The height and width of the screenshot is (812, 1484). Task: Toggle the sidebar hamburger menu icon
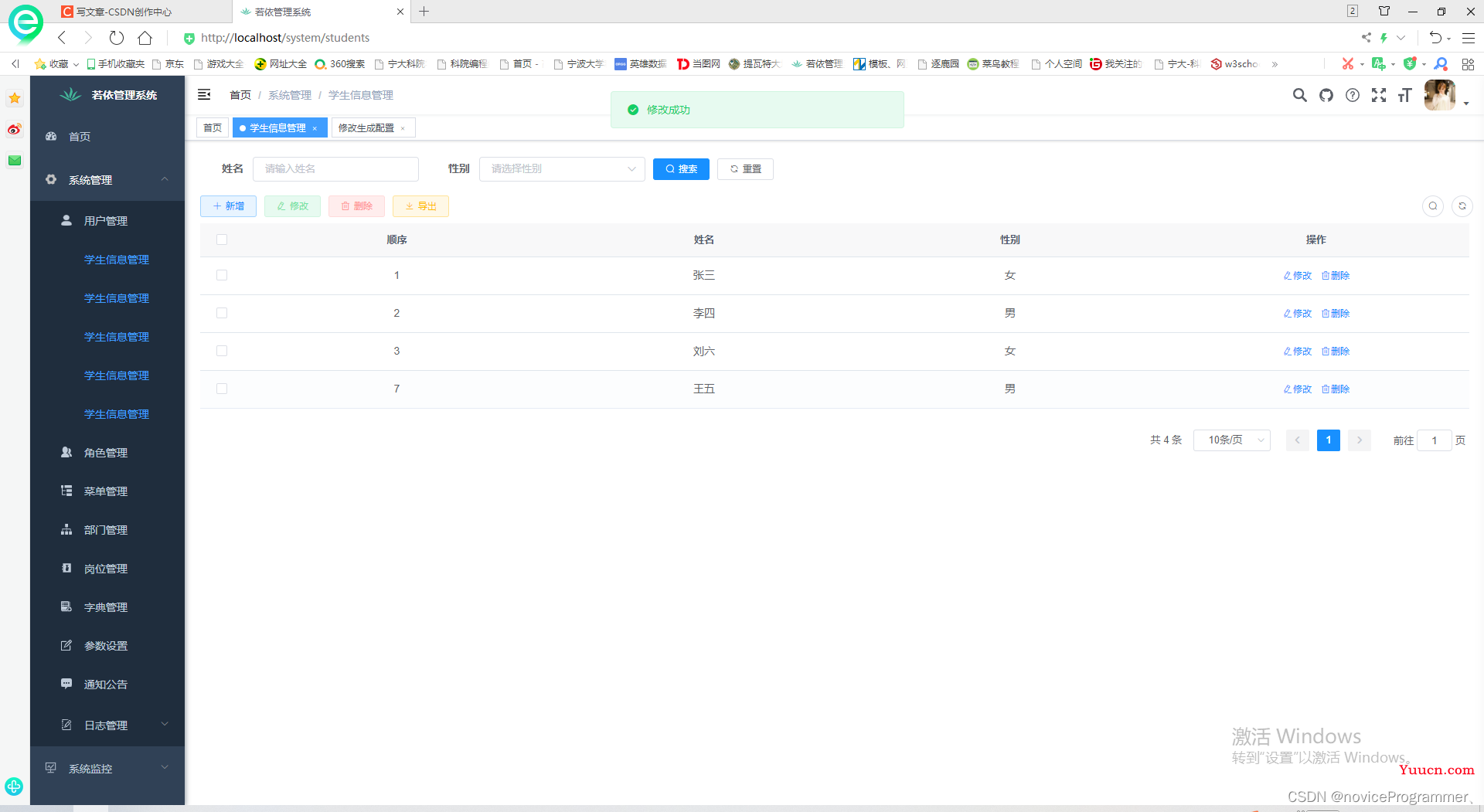click(204, 94)
